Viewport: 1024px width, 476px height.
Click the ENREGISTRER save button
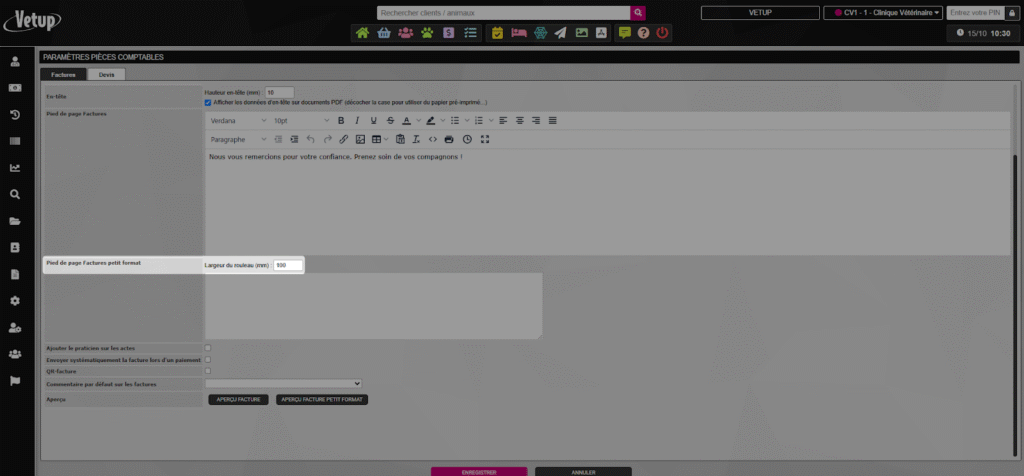478,471
